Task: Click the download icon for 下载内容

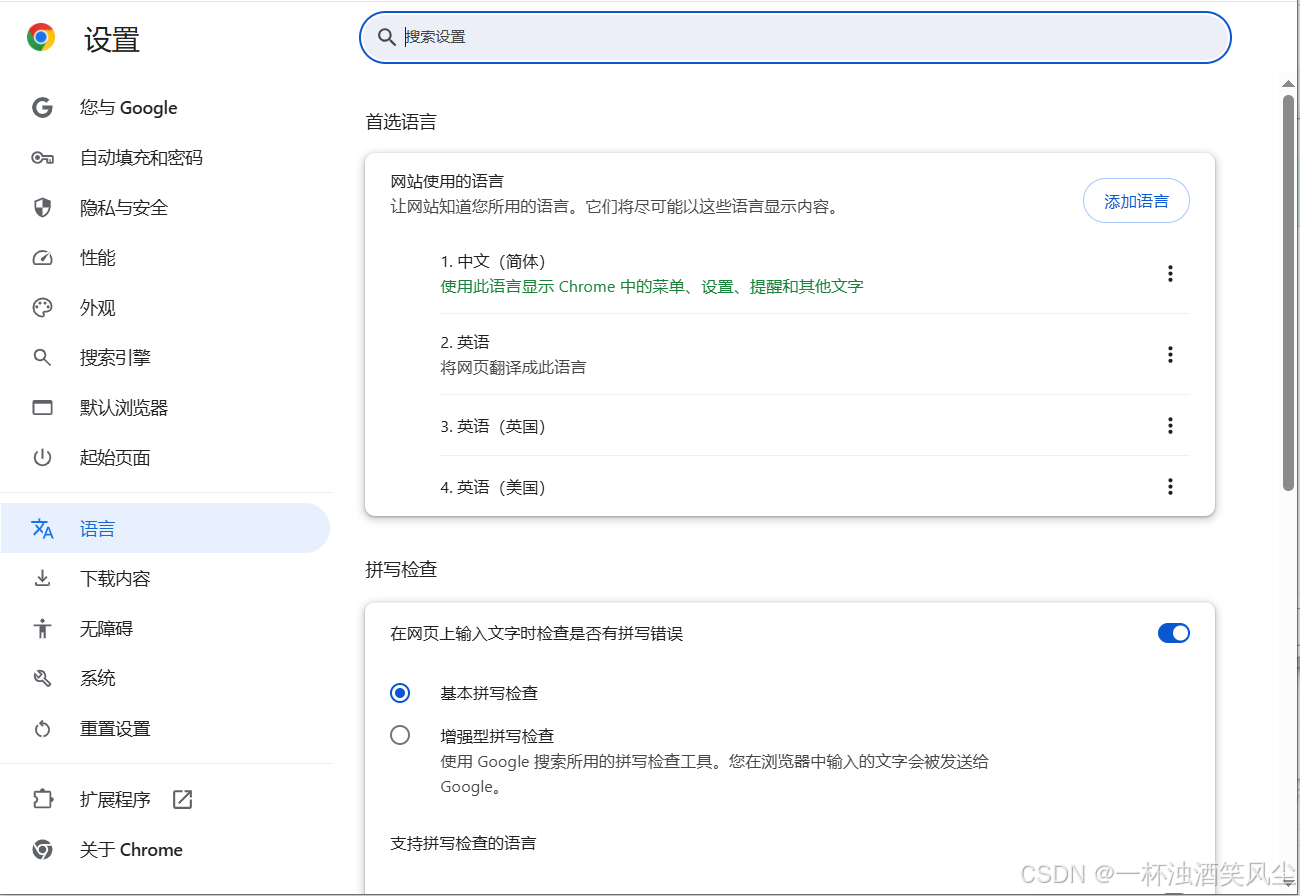Action: [x=42, y=579]
